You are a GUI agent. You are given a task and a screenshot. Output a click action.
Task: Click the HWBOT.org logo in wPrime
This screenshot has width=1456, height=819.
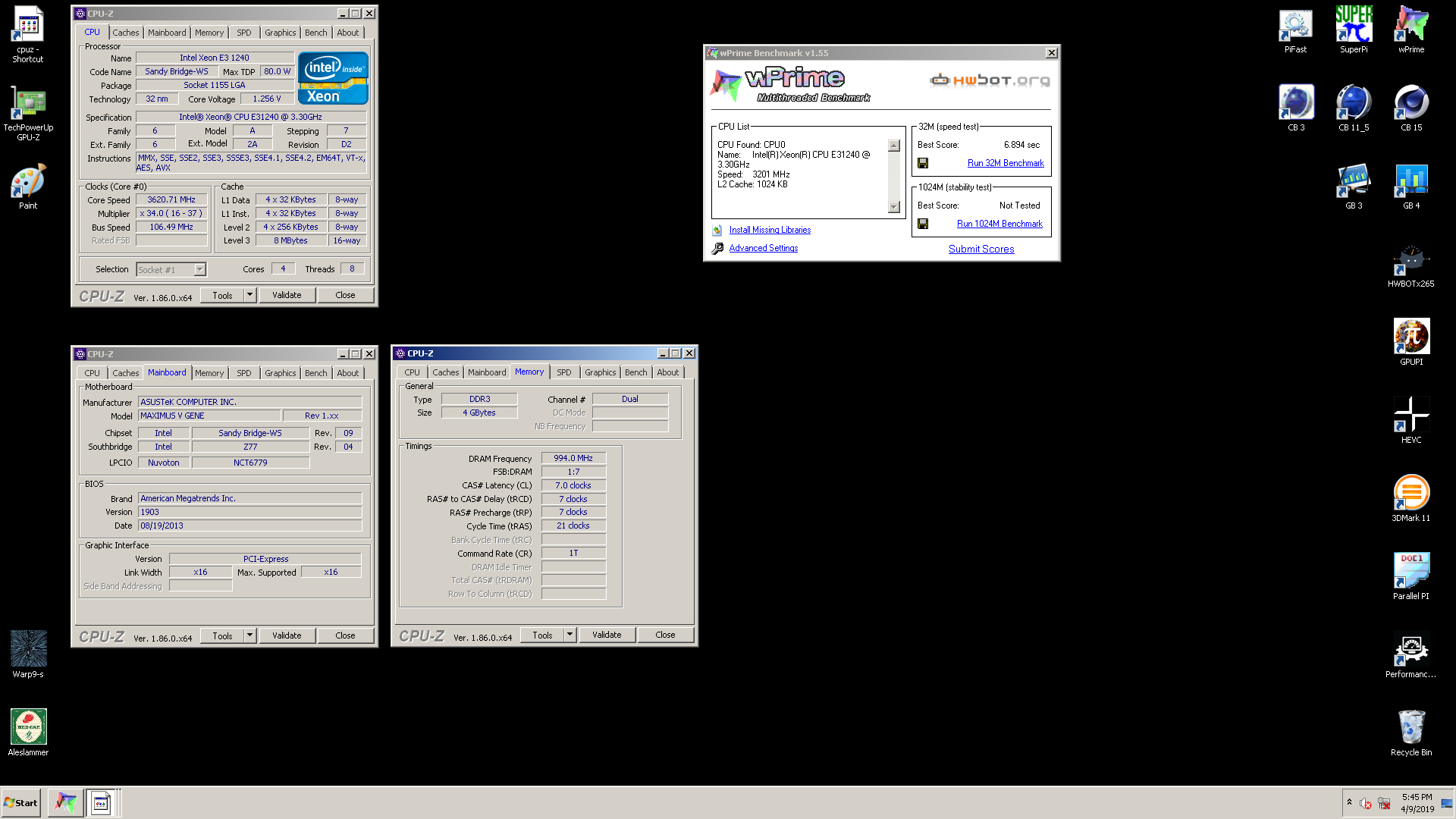(x=990, y=80)
